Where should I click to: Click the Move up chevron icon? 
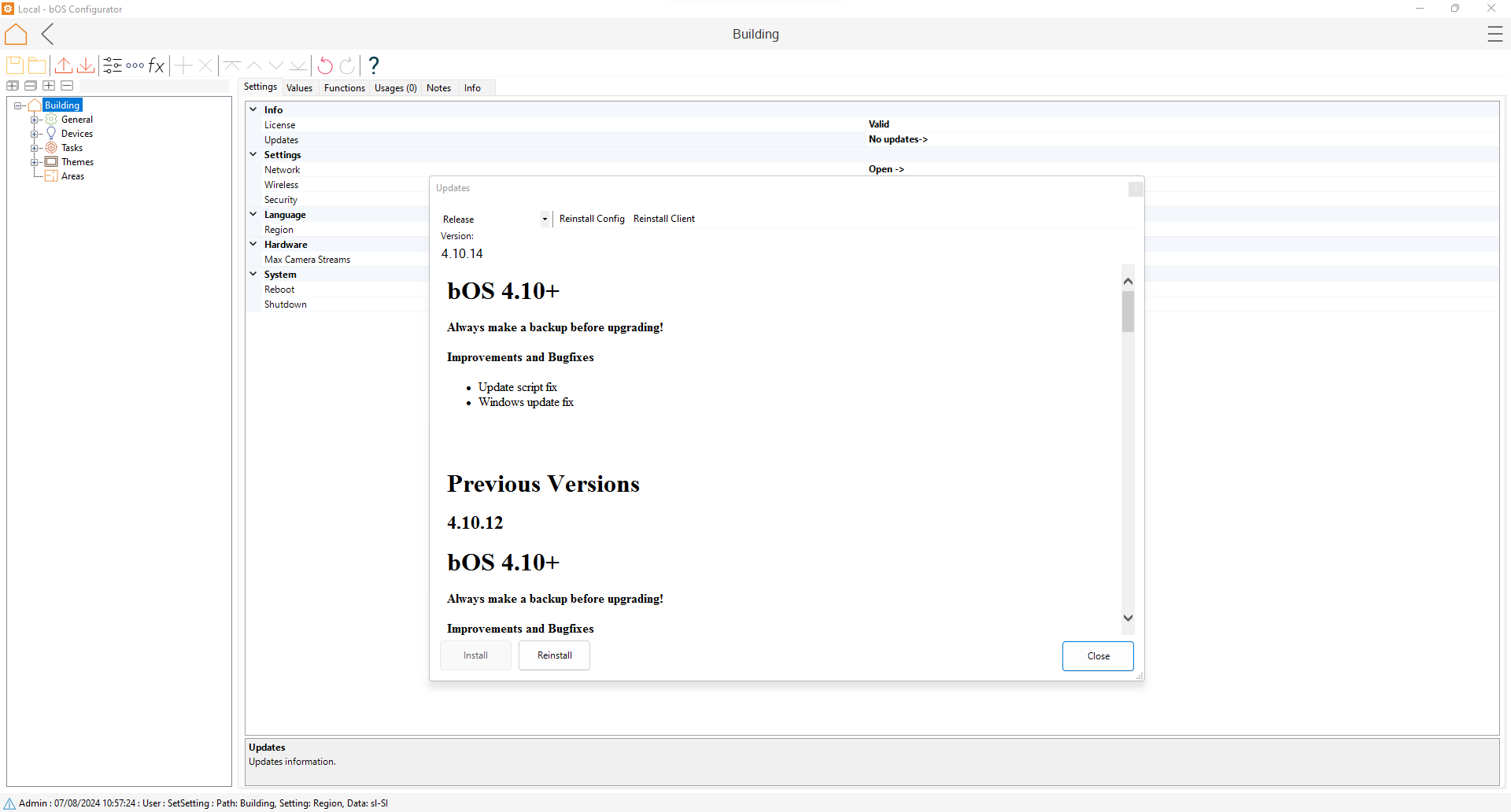(x=254, y=65)
